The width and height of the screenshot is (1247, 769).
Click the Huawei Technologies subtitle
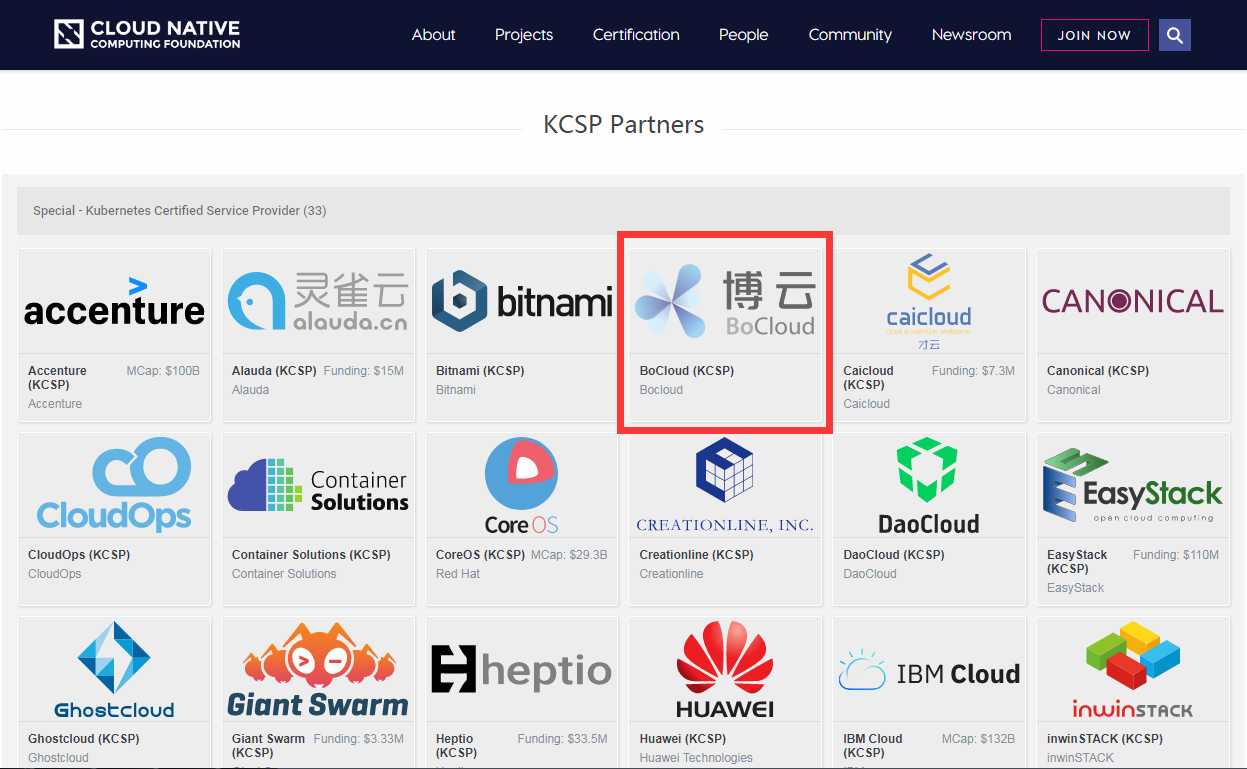tap(696, 758)
